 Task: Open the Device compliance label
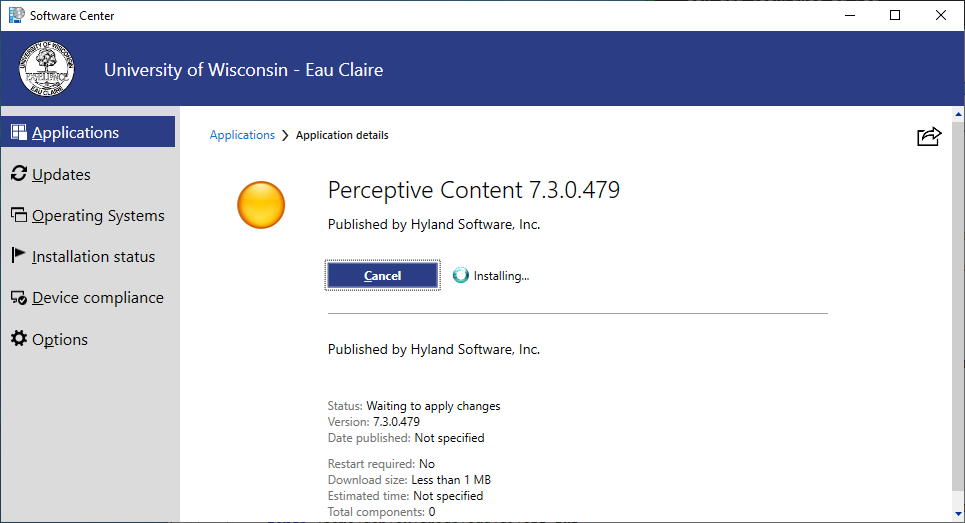[97, 298]
